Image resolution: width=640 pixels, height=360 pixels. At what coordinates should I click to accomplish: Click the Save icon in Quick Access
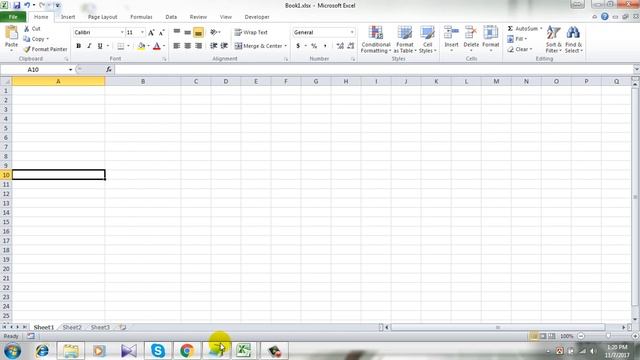(x=17, y=5)
